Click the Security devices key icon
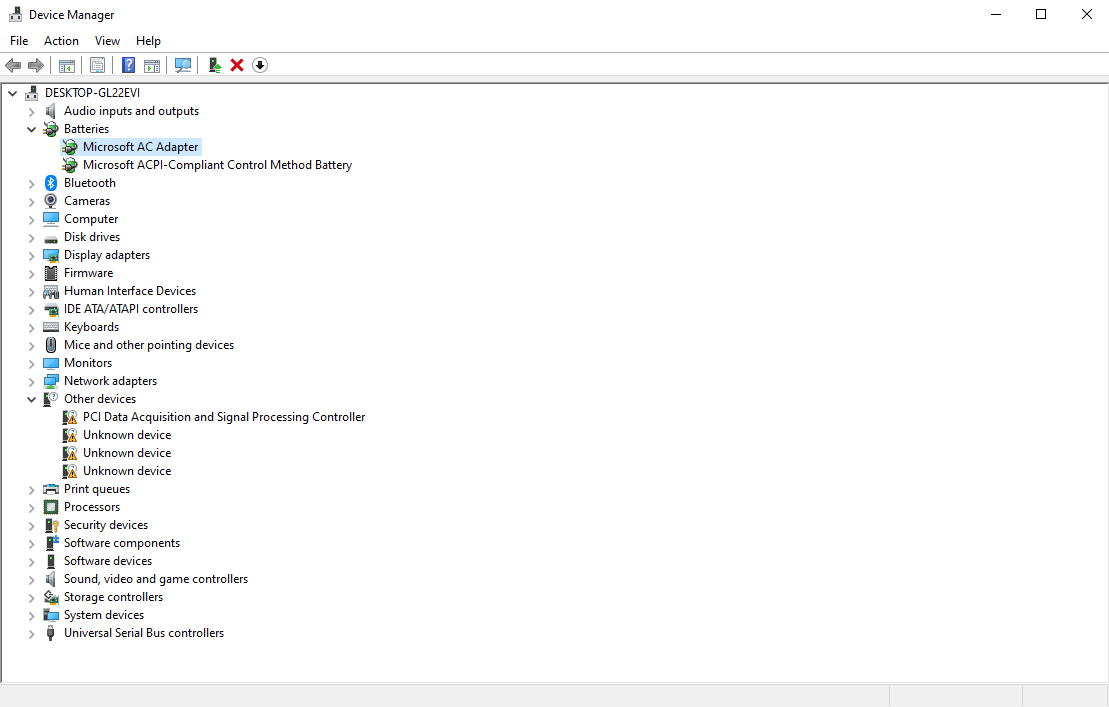The image size is (1109, 707). point(51,525)
